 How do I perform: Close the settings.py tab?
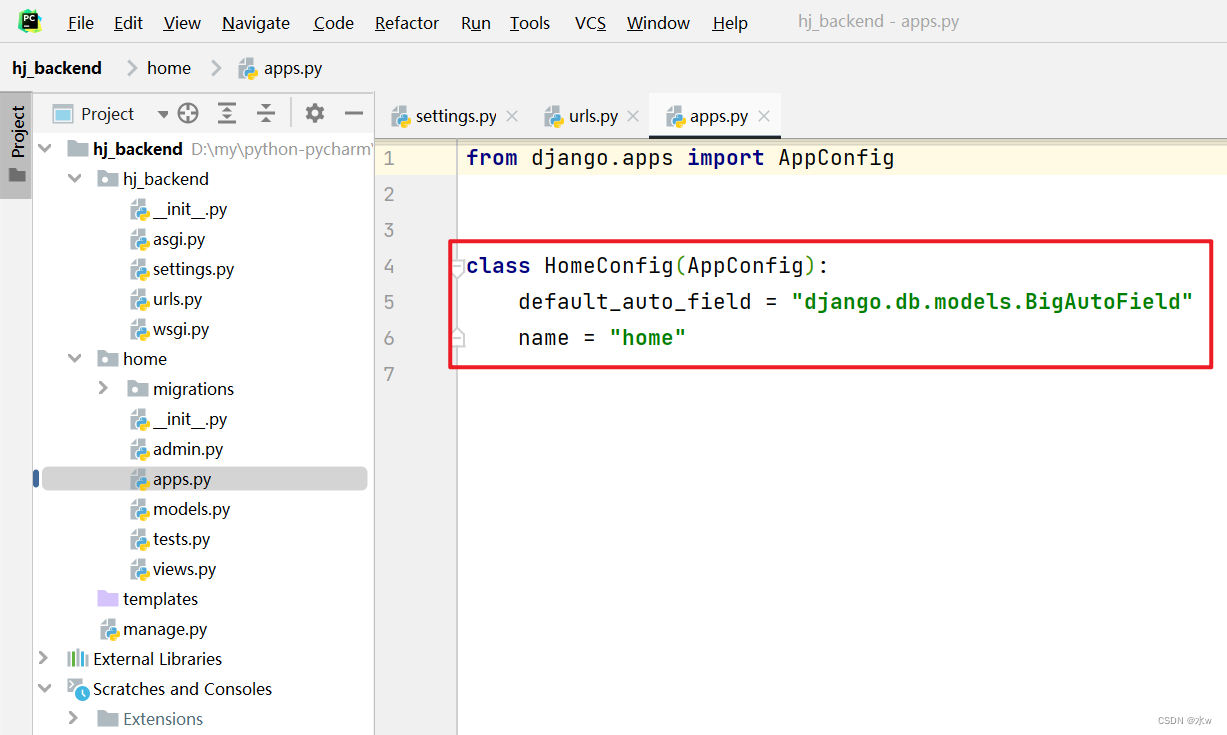pyautogui.click(x=512, y=116)
